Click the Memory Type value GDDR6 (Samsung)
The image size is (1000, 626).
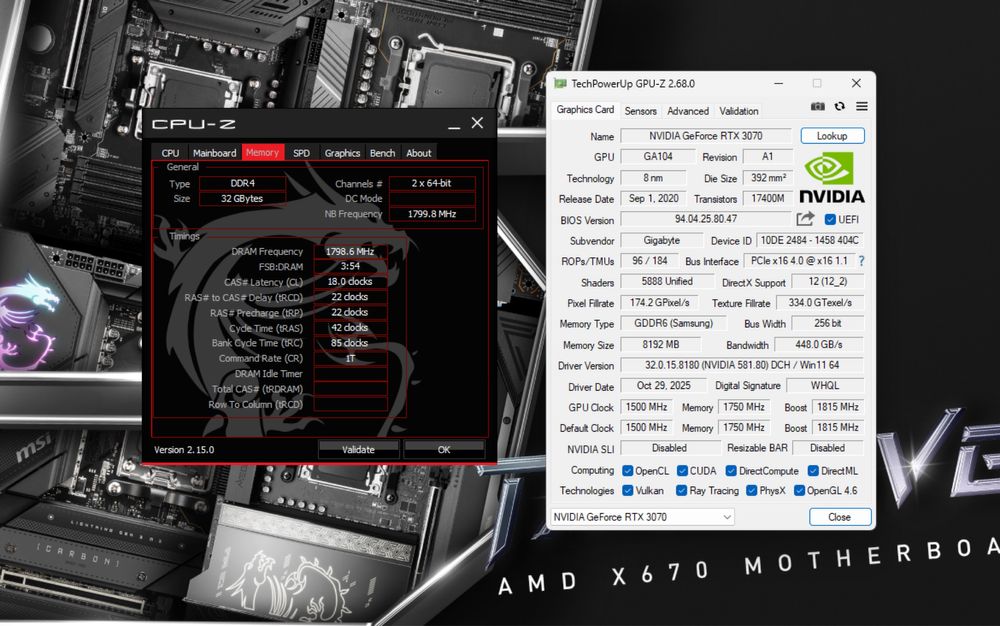click(673, 323)
